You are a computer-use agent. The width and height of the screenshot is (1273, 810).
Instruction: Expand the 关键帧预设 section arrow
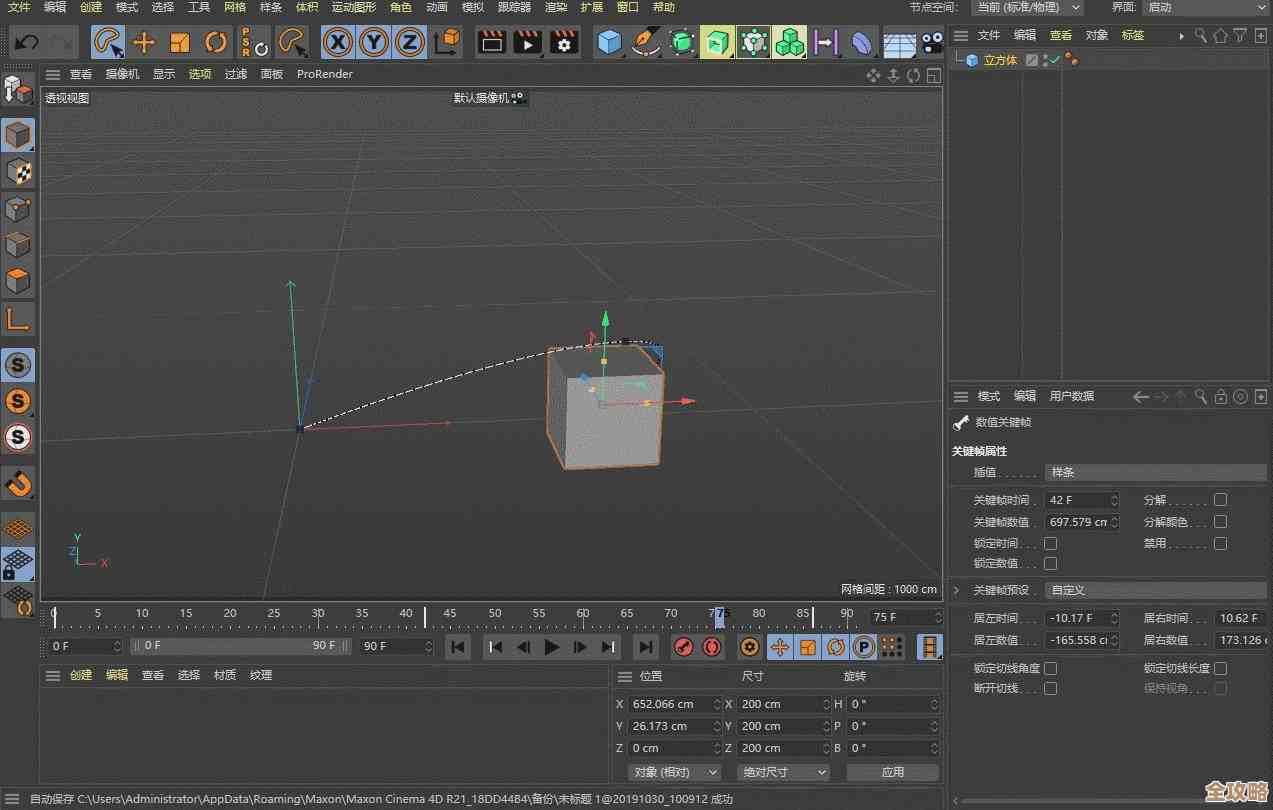[x=957, y=590]
